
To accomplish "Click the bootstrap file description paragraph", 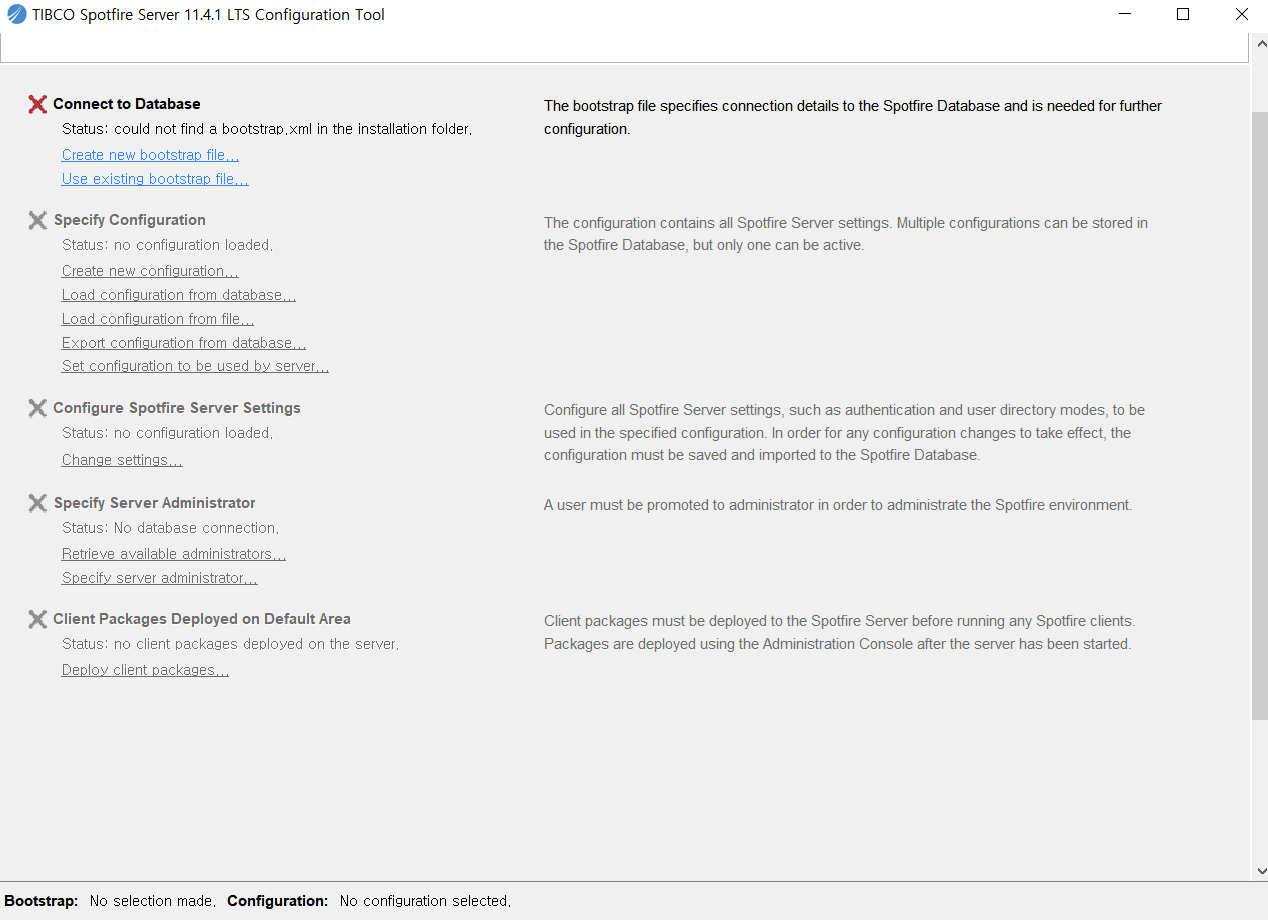I will coord(853,117).
